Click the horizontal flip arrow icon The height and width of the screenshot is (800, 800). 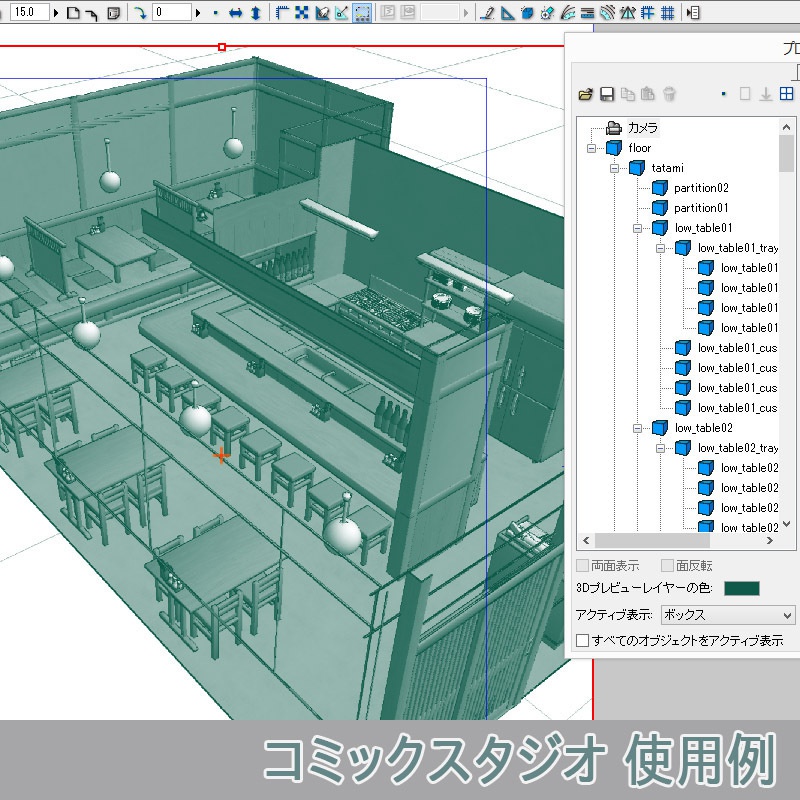click(x=235, y=12)
